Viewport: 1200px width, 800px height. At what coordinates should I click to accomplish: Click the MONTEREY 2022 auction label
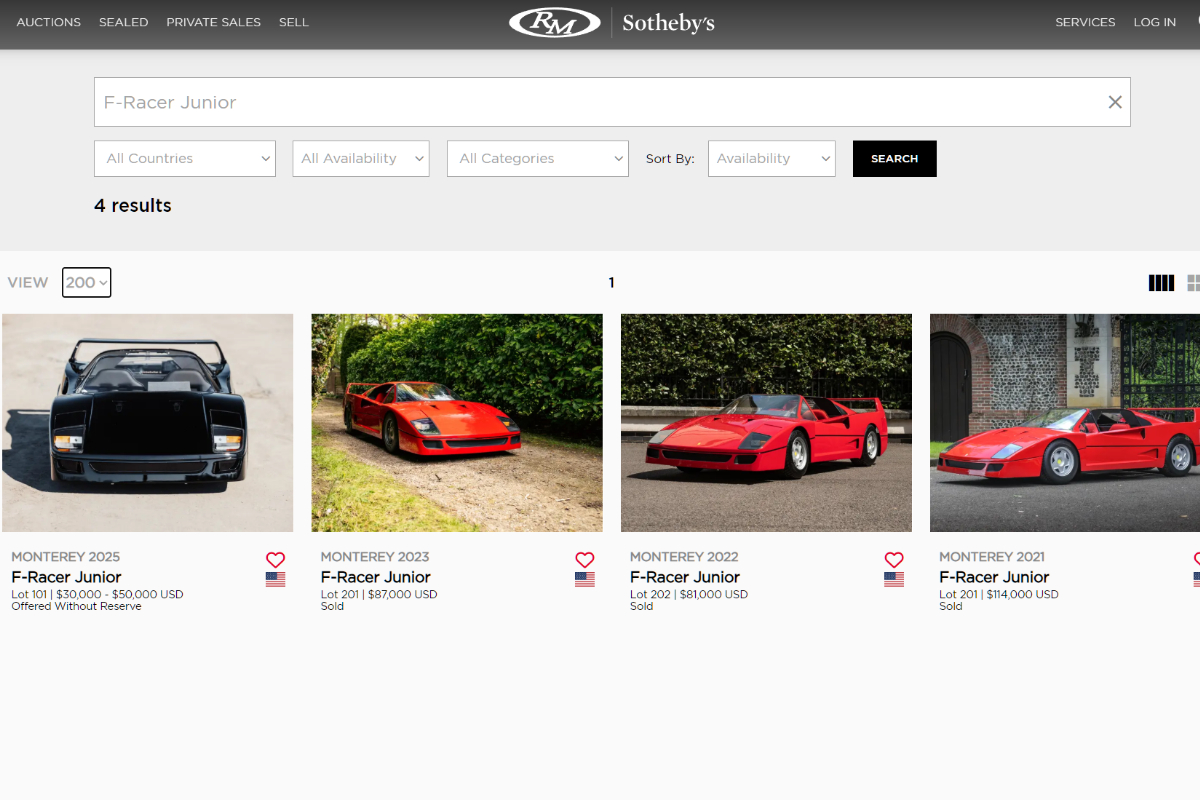(684, 557)
